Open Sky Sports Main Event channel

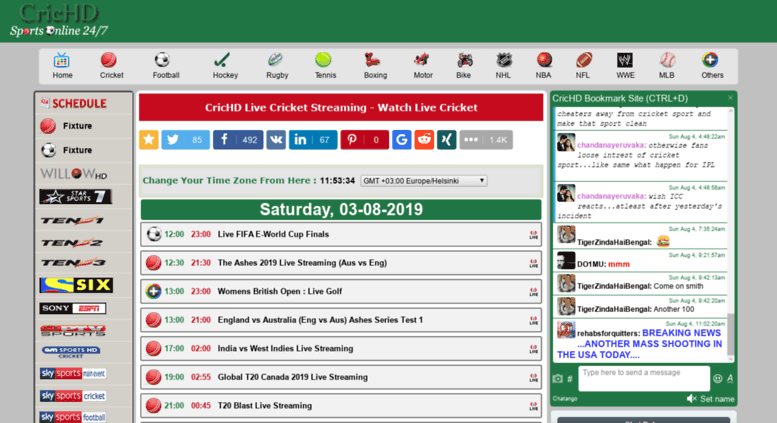(73, 373)
